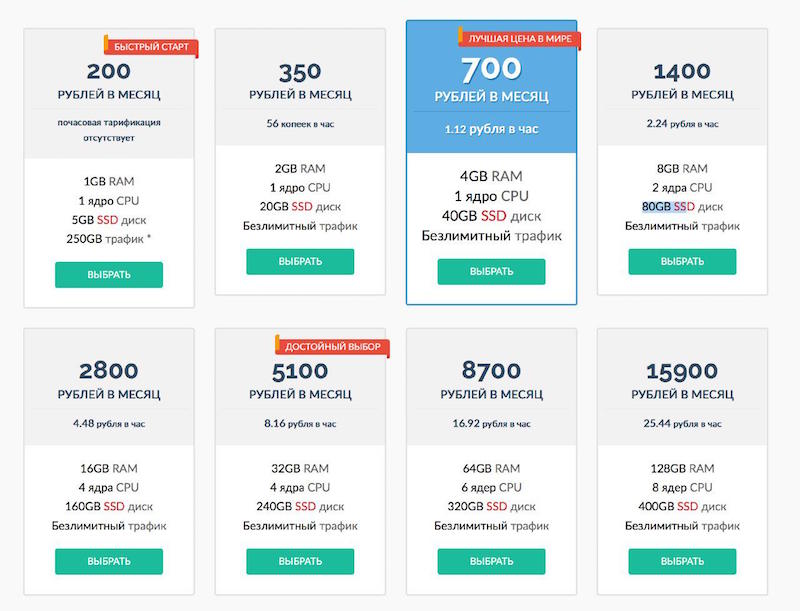Choose the 5100 rubles plan button
This screenshot has width=800, height=611.
pos(300,561)
